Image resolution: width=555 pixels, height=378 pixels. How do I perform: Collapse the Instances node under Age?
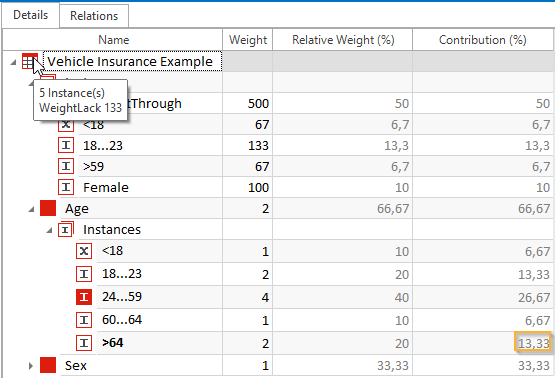coord(49,230)
